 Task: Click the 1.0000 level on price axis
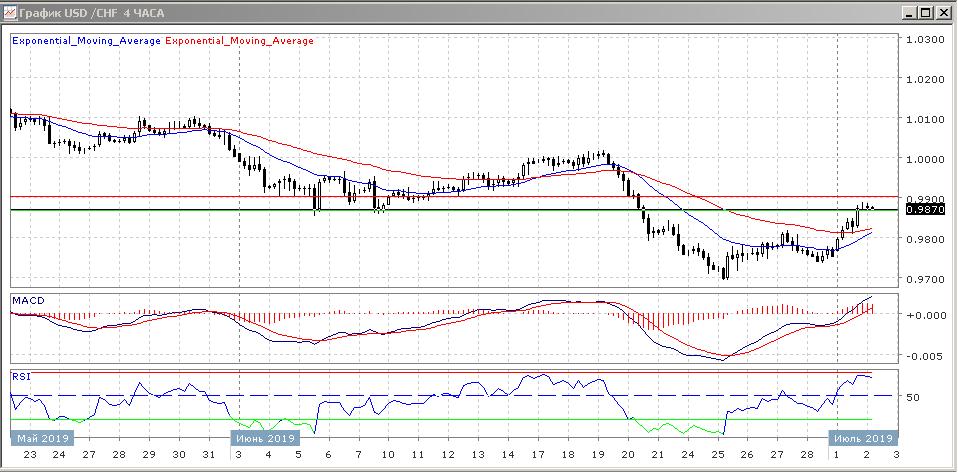[924, 159]
